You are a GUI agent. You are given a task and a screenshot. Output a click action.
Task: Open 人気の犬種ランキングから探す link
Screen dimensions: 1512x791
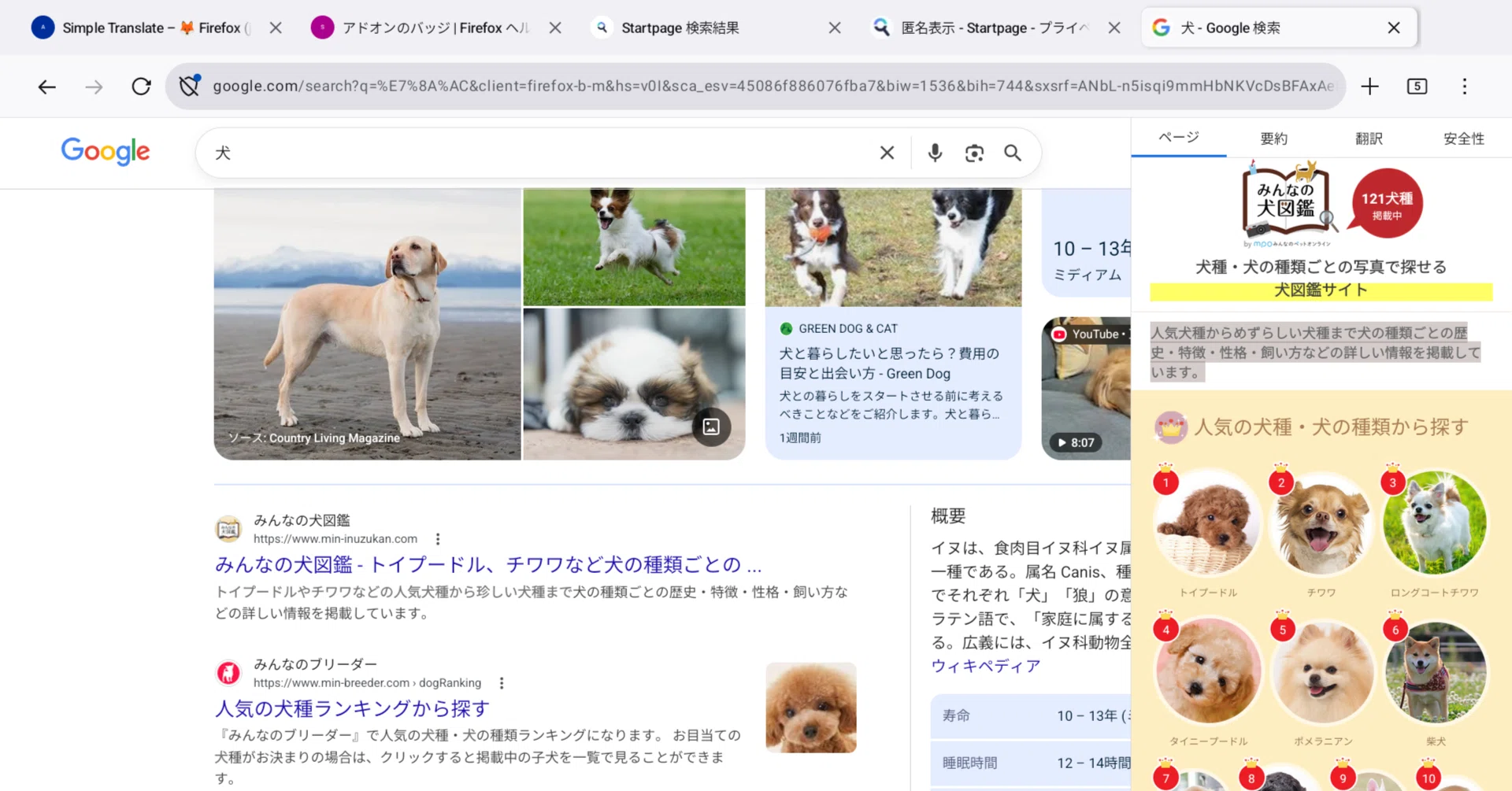(x=353, y=708)
